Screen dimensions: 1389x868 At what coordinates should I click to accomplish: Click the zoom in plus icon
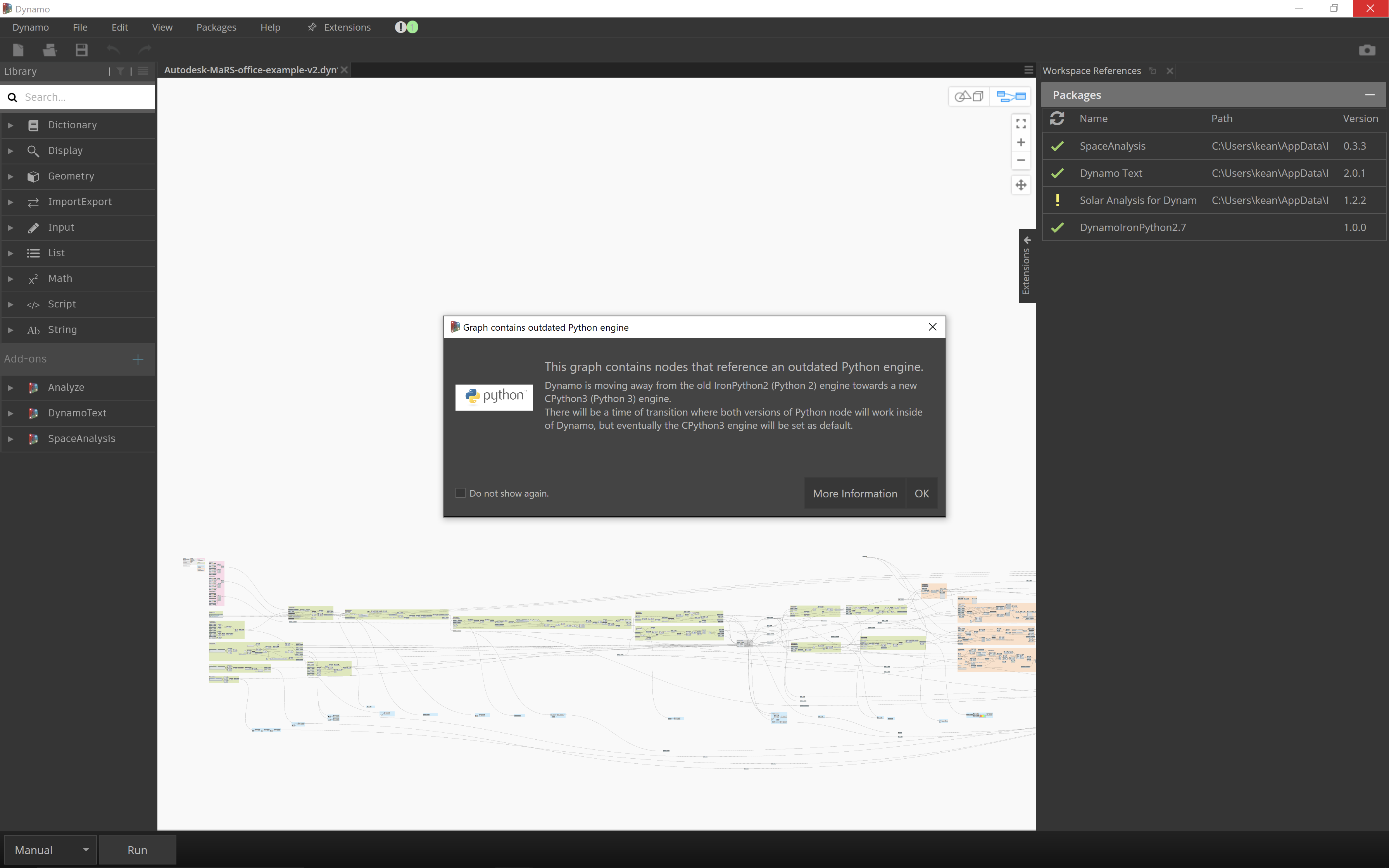pyautogui.click(x=1020, y=142)
